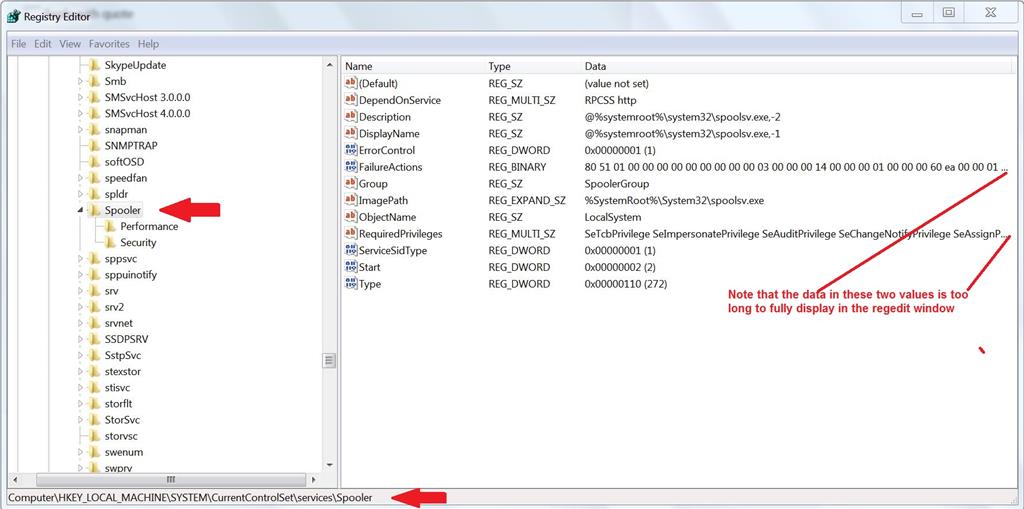Click the Registry Editor title bar icon

click(x=13, y=16)
